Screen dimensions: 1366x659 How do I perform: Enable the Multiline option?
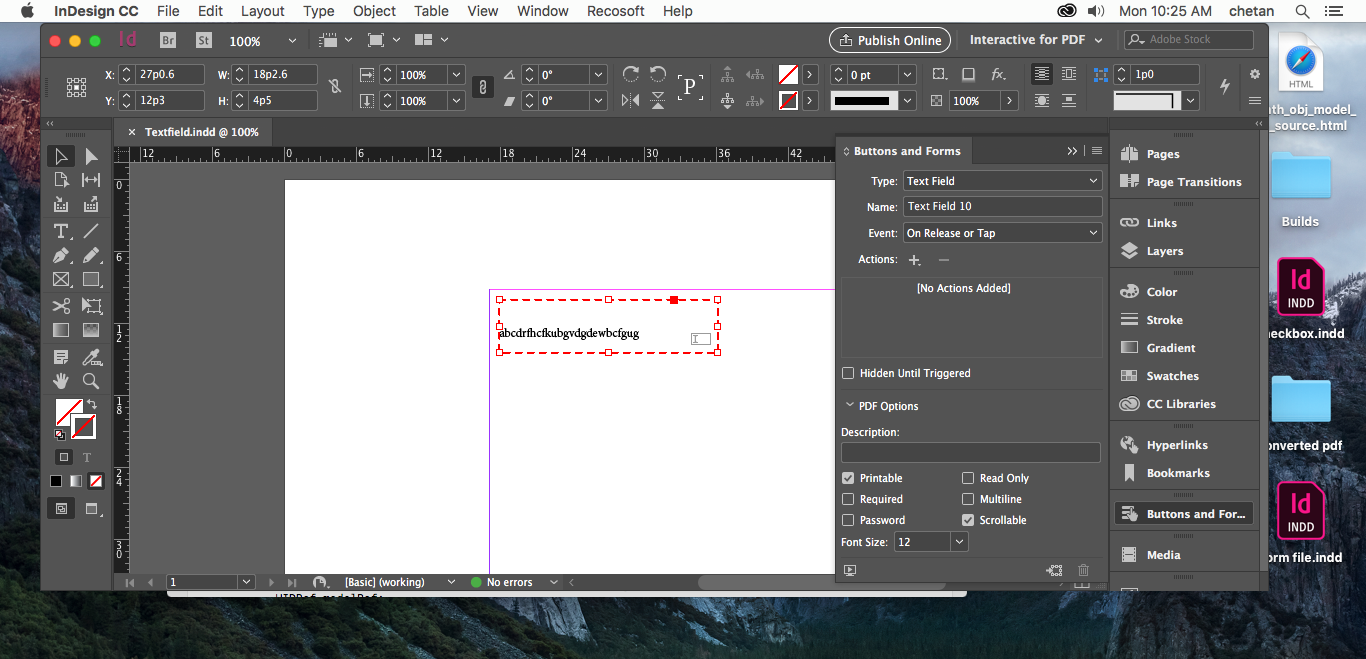pyautogui.click(x=968, y=498)
